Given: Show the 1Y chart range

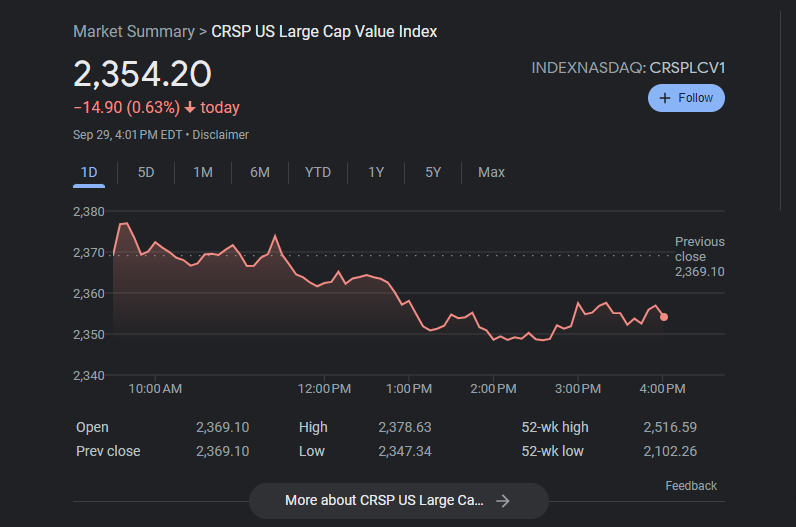Looking at the screenshot, I should point(376,173).
